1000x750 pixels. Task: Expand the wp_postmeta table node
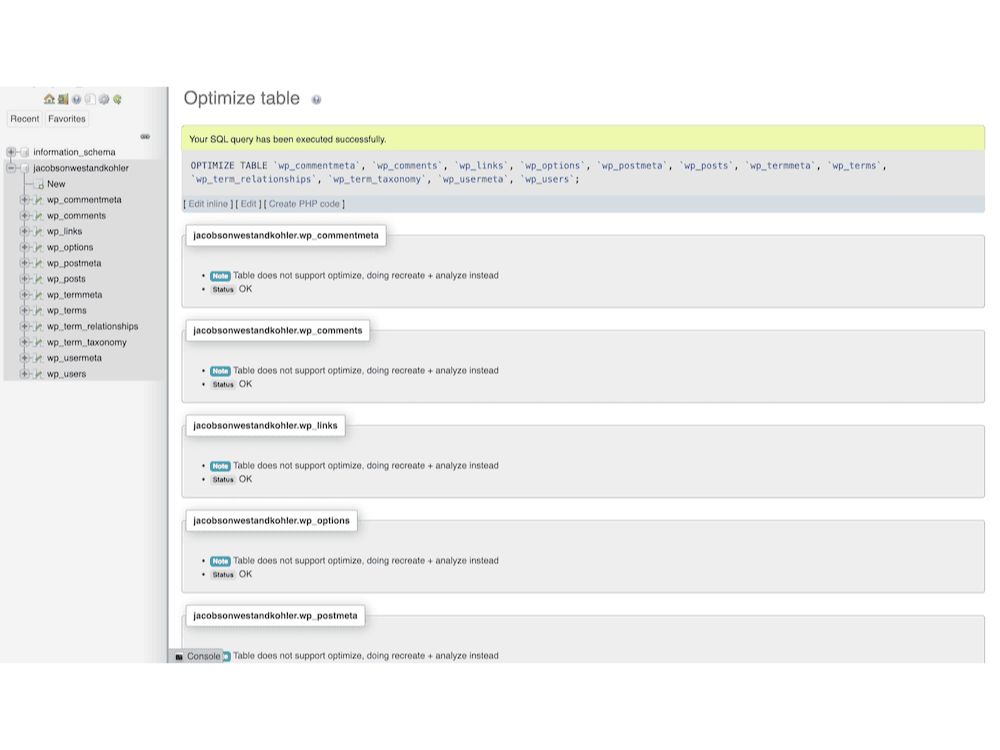(24, 263)
